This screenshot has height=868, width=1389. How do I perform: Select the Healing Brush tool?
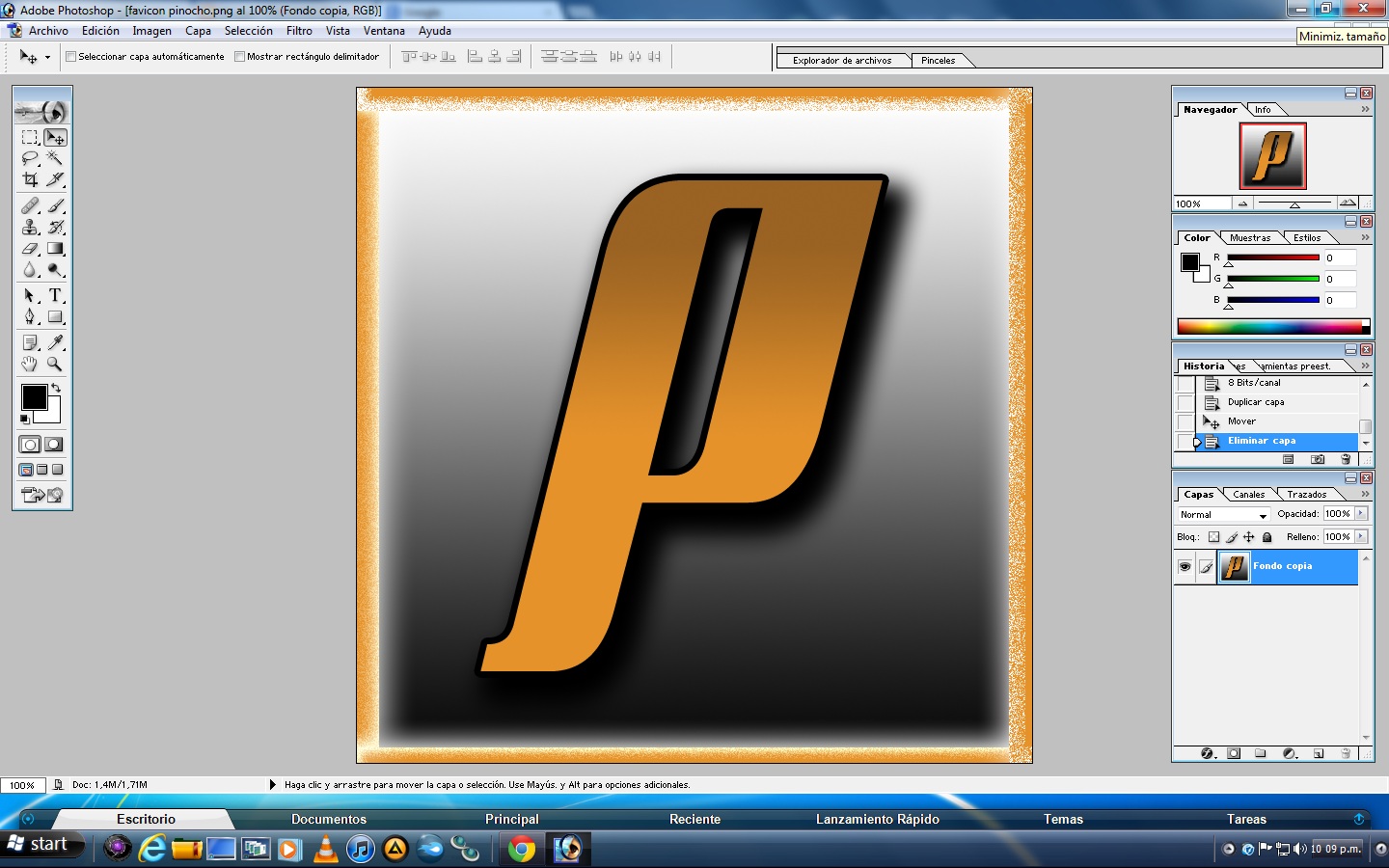tap(30, 205)
